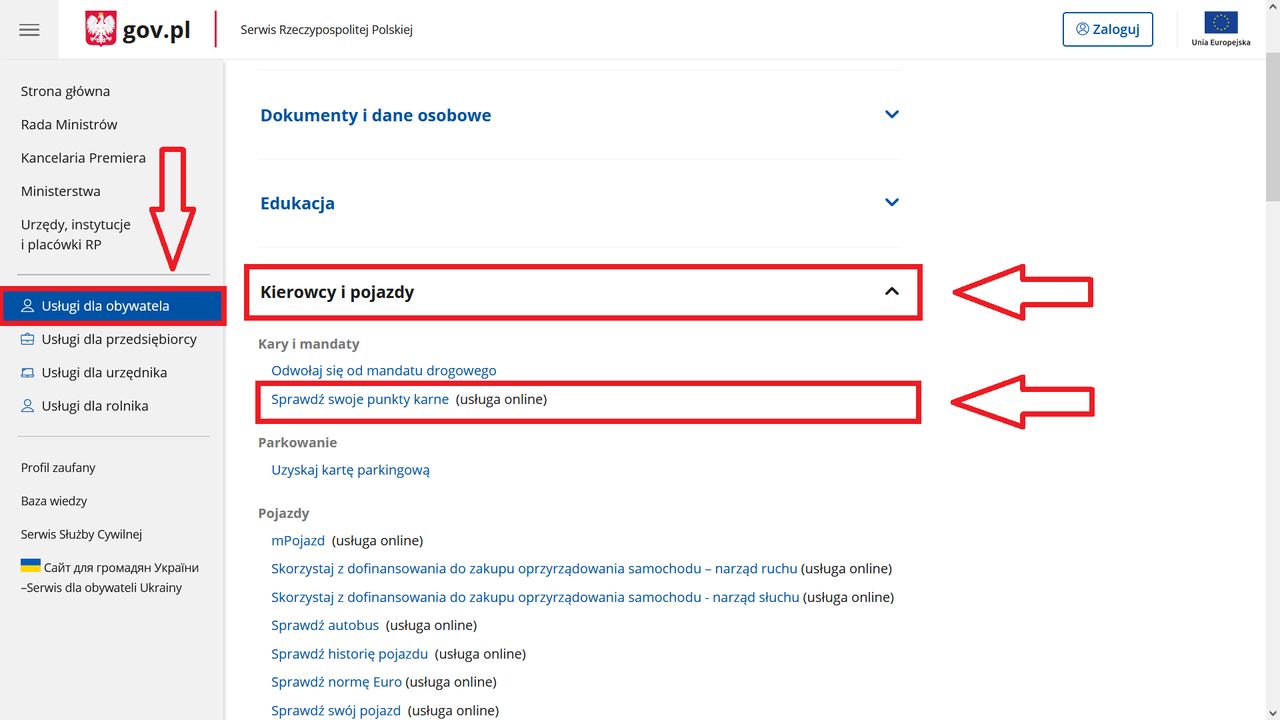Open Strona główna in the sidebar
1280x720 pixels.
tap(65, 91)
